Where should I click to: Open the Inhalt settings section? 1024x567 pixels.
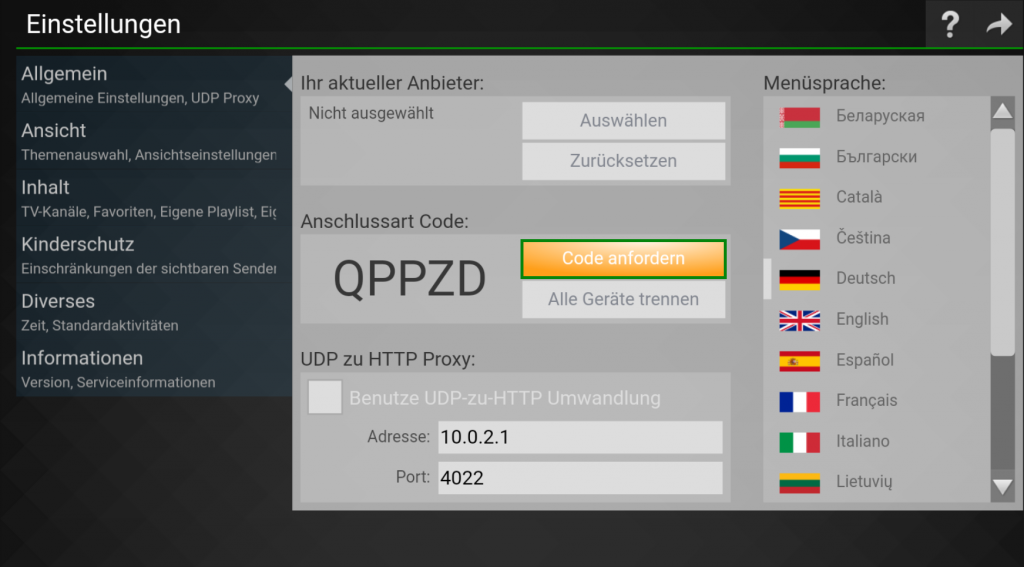[154, 198]
